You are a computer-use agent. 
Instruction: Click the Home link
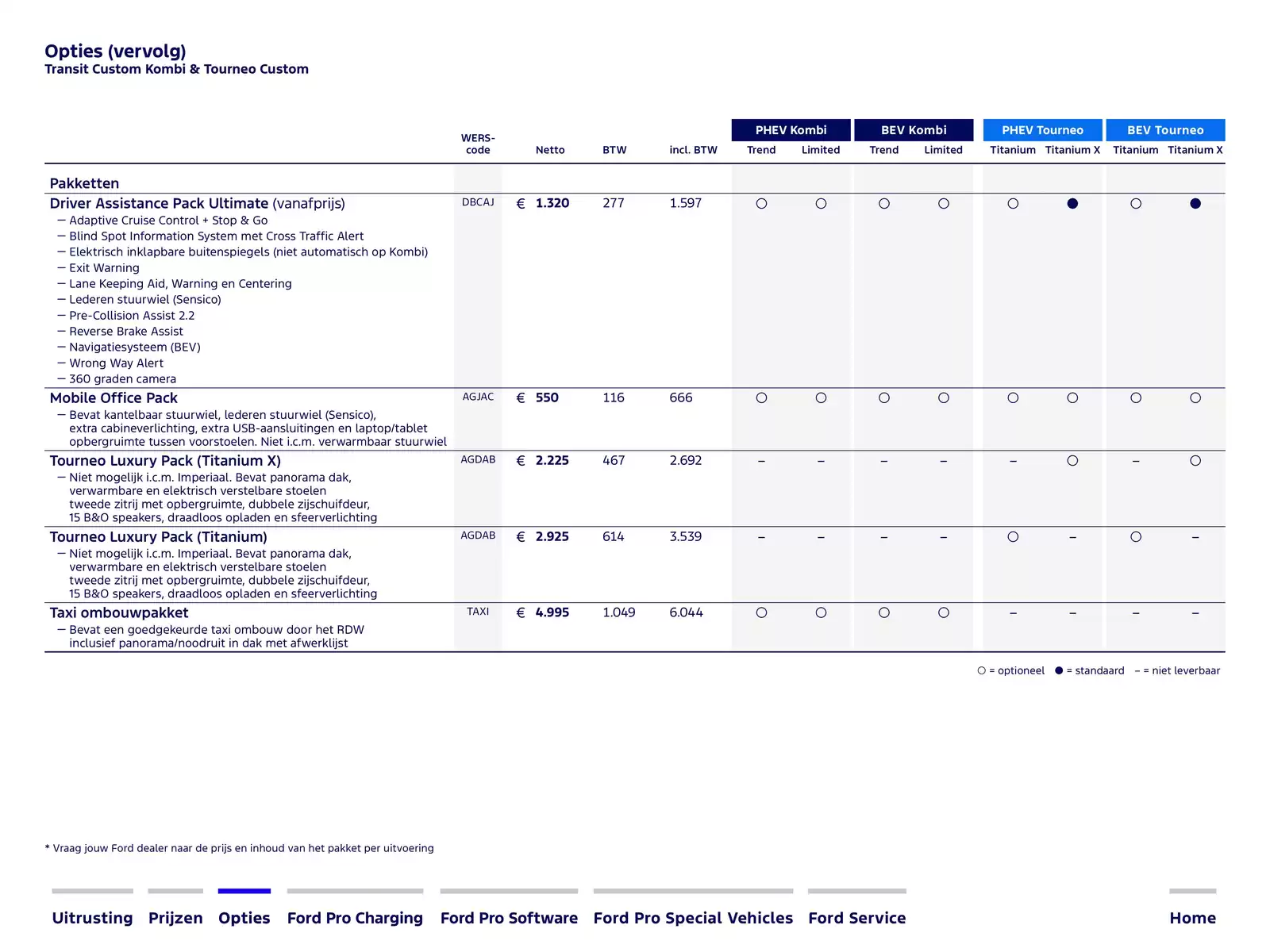[x=1192, y=917]
